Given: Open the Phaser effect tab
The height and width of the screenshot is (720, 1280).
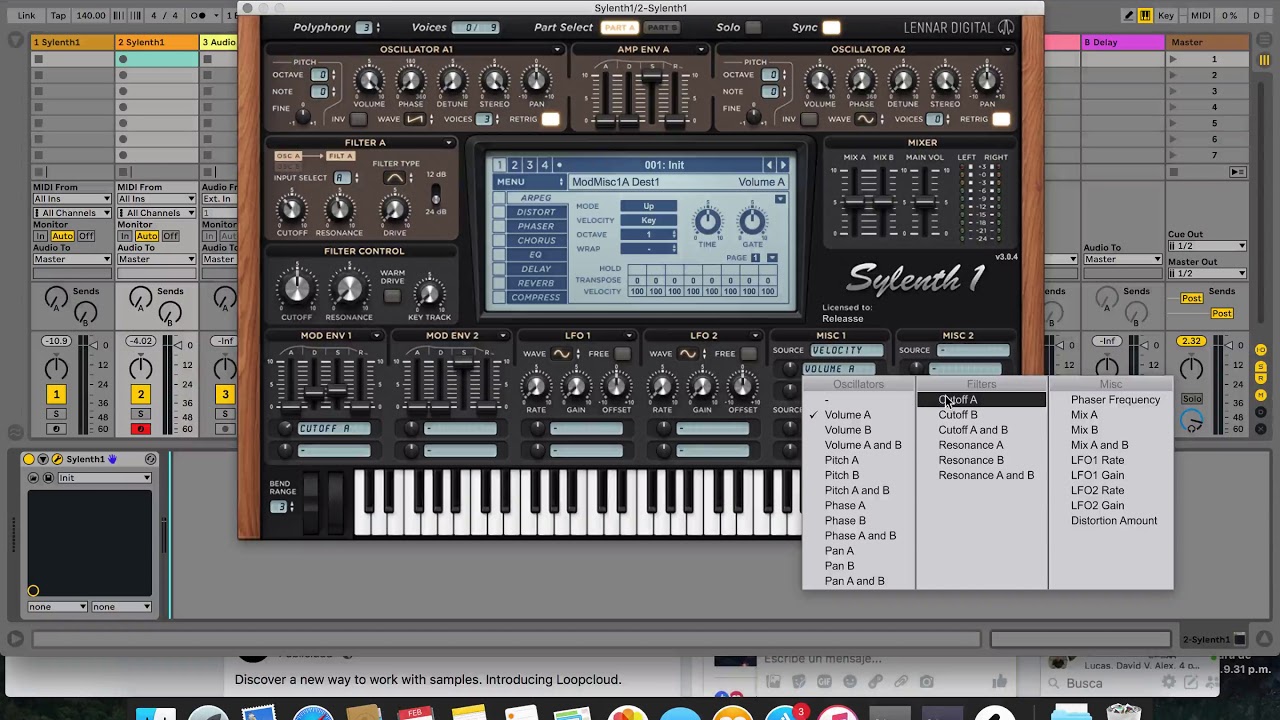Looking at the screenshot, I should coord(536,226).
